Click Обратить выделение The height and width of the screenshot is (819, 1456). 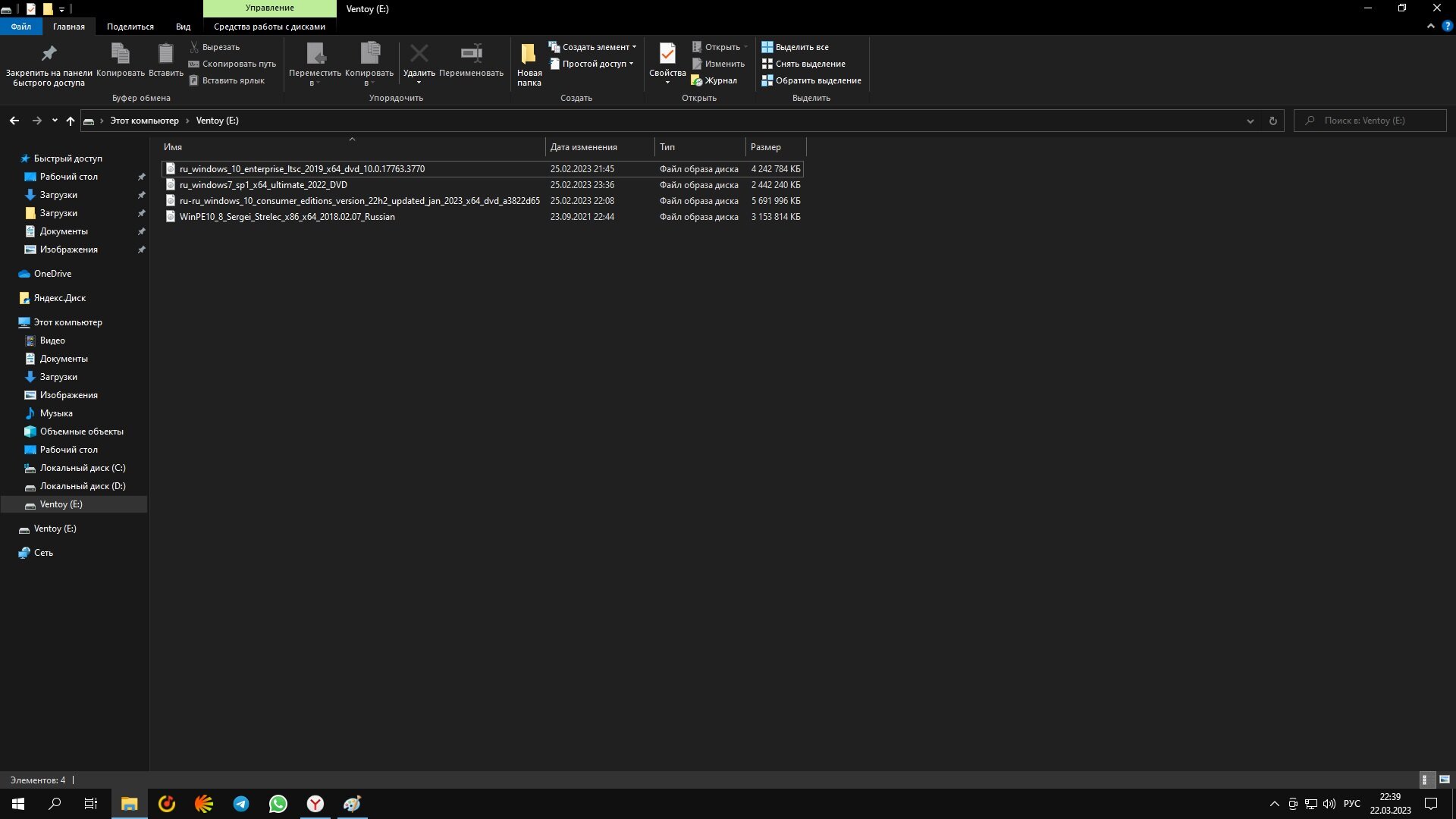[x=811, y=80]
